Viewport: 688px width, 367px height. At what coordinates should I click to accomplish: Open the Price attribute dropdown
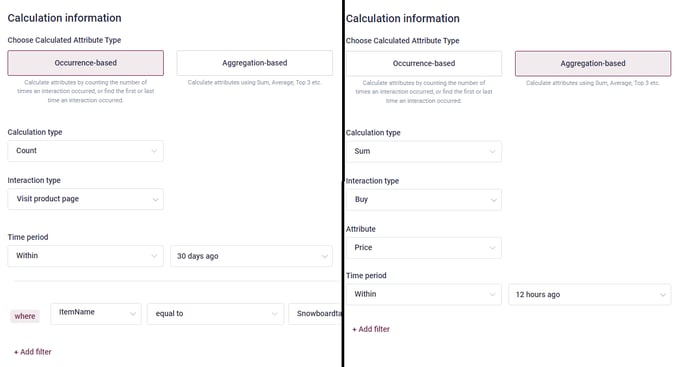[424, 248]
